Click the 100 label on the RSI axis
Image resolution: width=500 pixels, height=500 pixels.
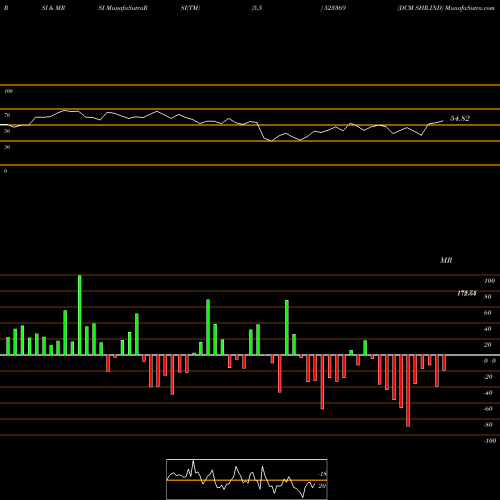coord(8,91)
